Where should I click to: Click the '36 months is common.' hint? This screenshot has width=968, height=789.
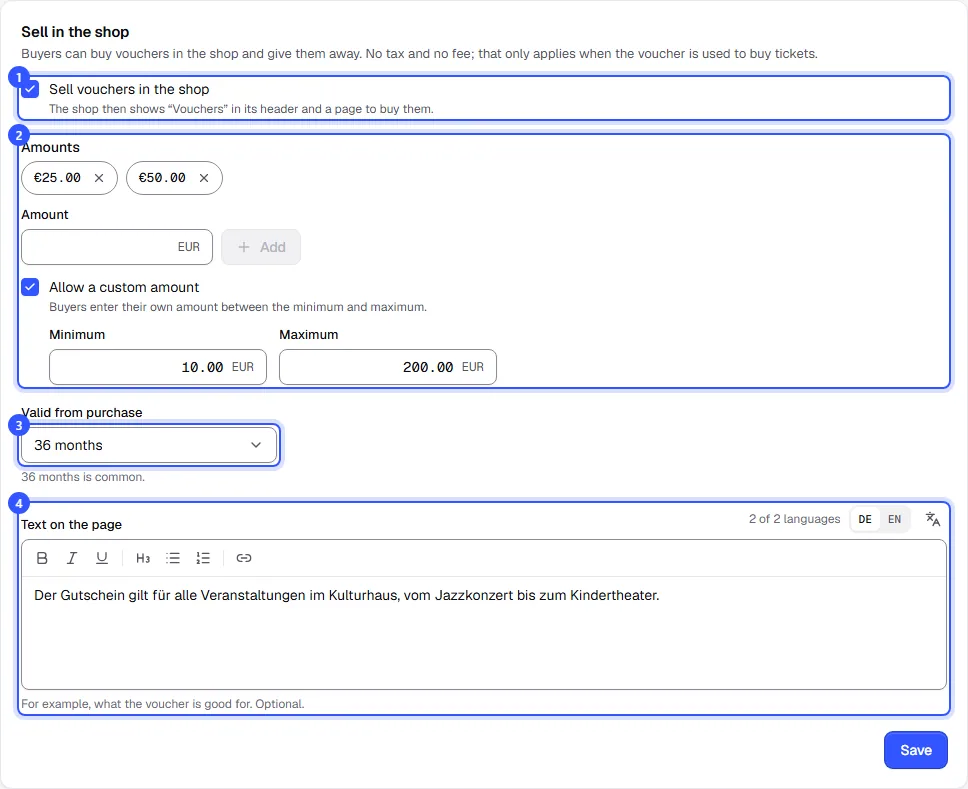[x=83, y=477]
